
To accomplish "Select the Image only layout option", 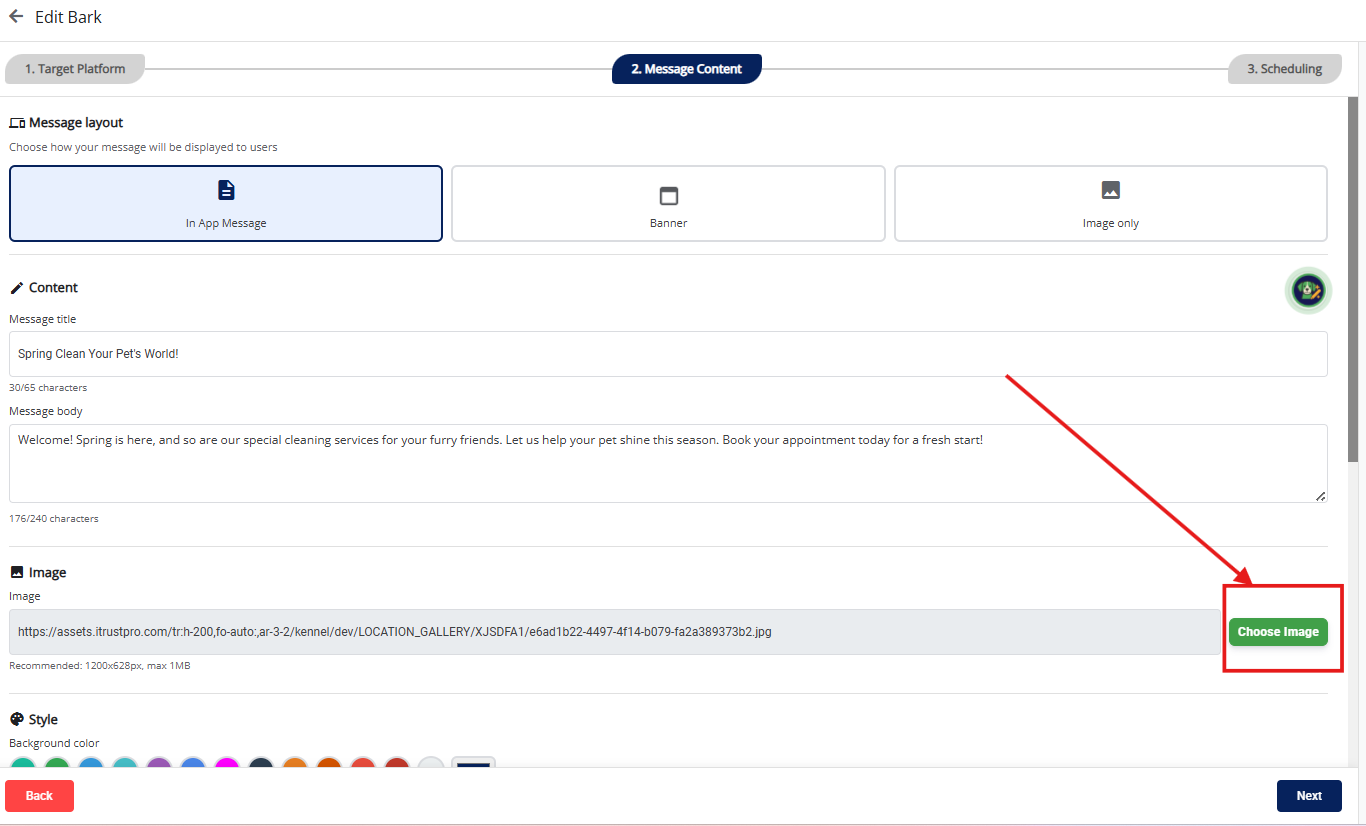I will (x=1110, y=204).
